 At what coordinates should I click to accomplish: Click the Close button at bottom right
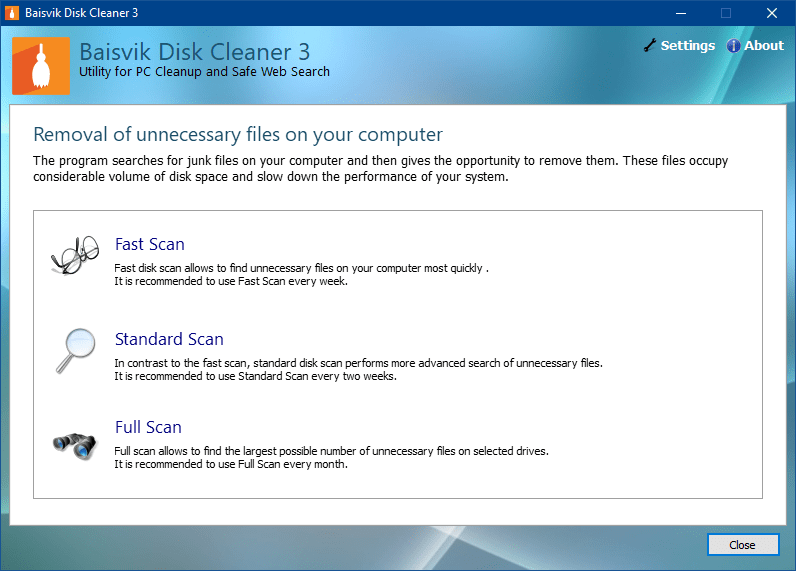click(x=743, y=545)
